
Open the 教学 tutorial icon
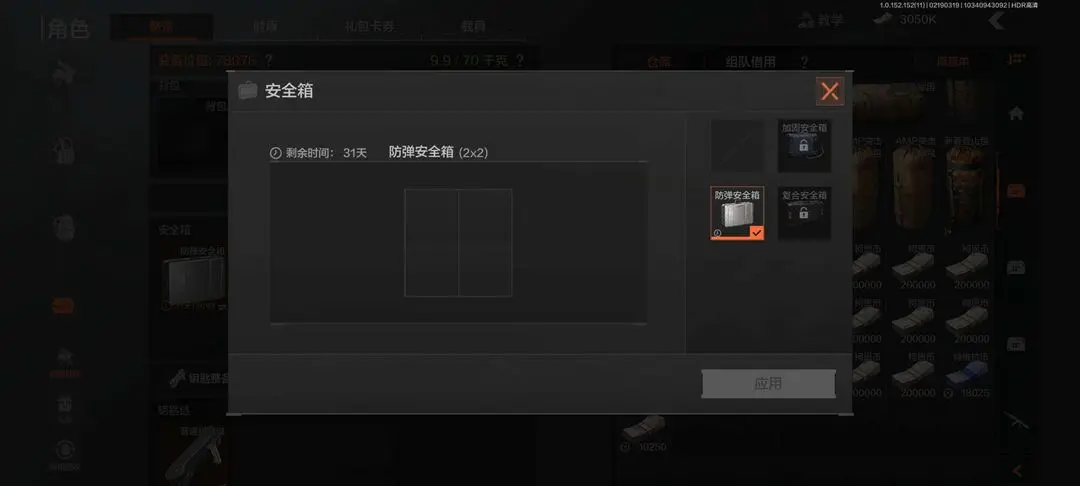click(x=805, y=20)
